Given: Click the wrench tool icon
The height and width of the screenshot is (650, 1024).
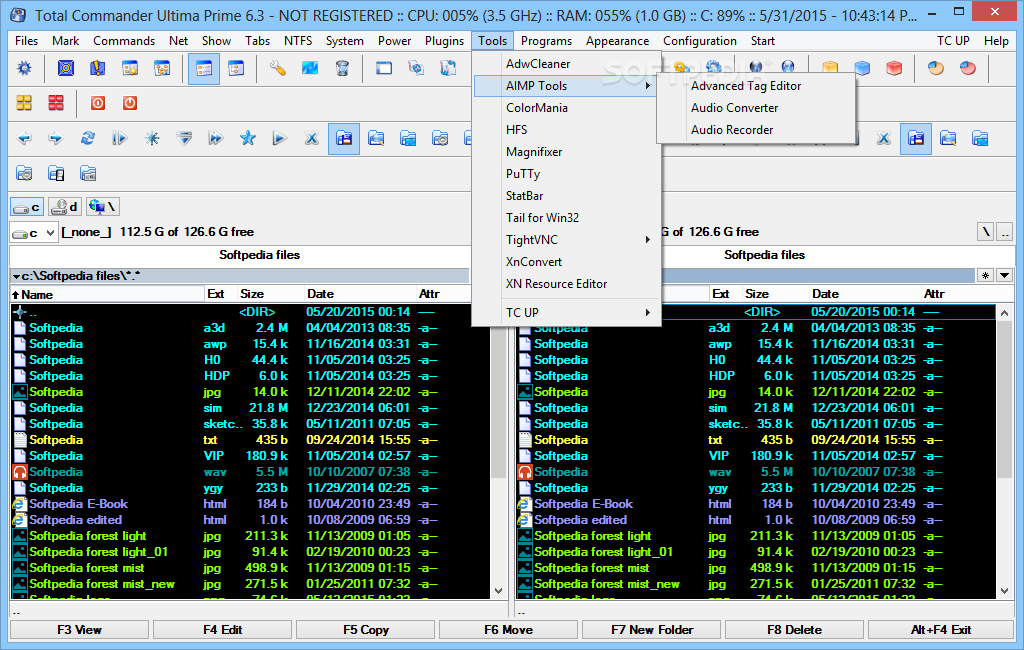Looking at the screenshot, I should (278, 68).
